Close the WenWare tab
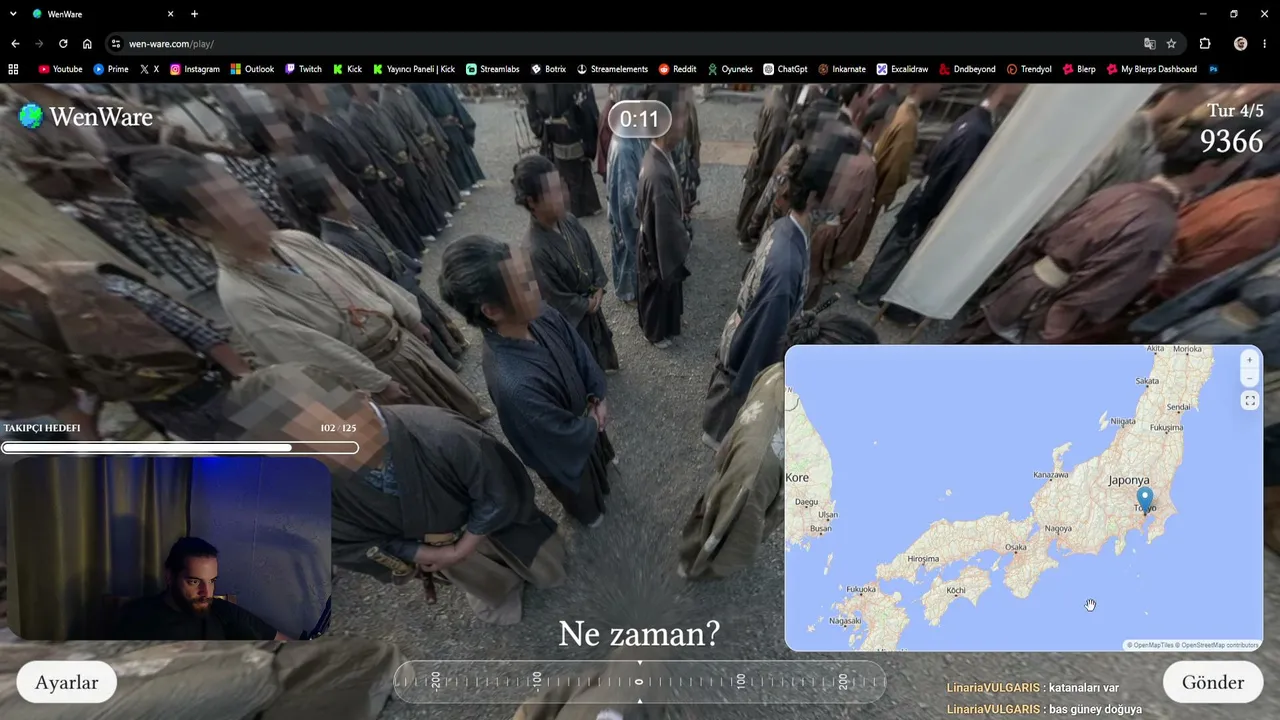 click(x=170, y=14)
